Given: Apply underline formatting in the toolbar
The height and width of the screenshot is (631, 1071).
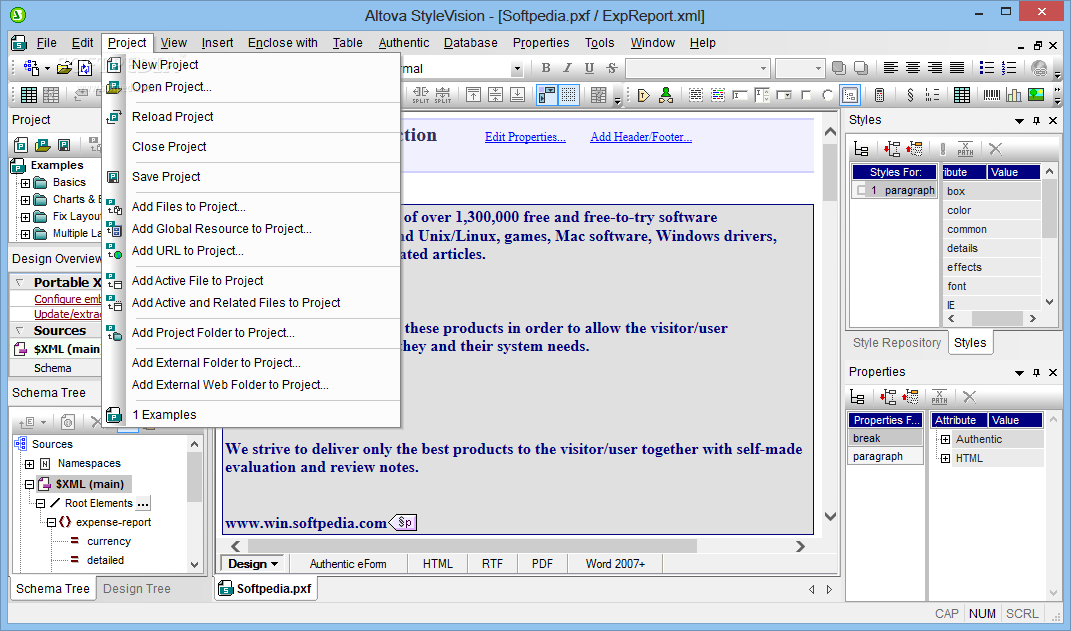Looking at the screenshot, I should (x=589, y=68).
